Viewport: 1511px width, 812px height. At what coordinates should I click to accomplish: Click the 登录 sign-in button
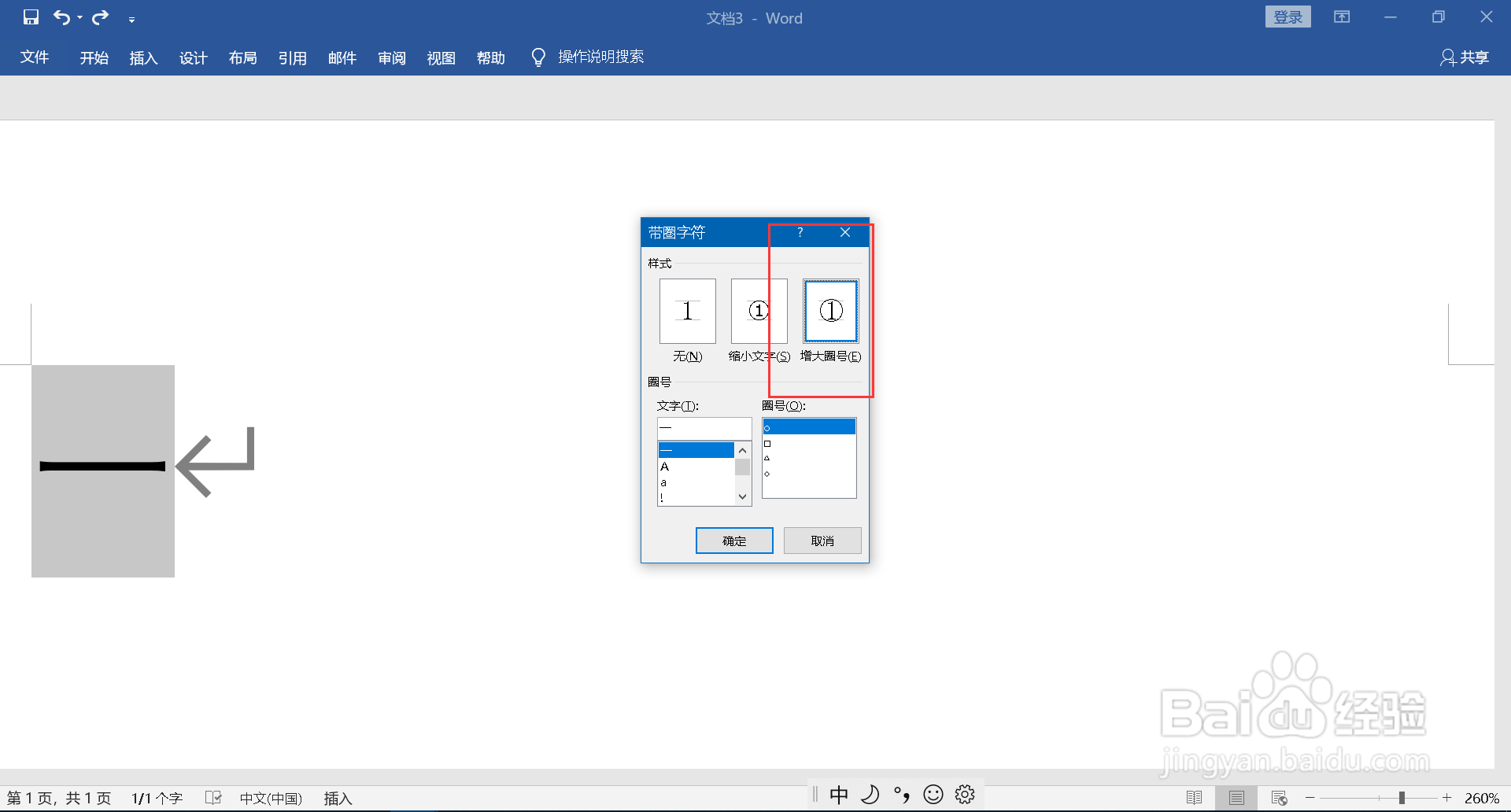tap(1288, 17)
